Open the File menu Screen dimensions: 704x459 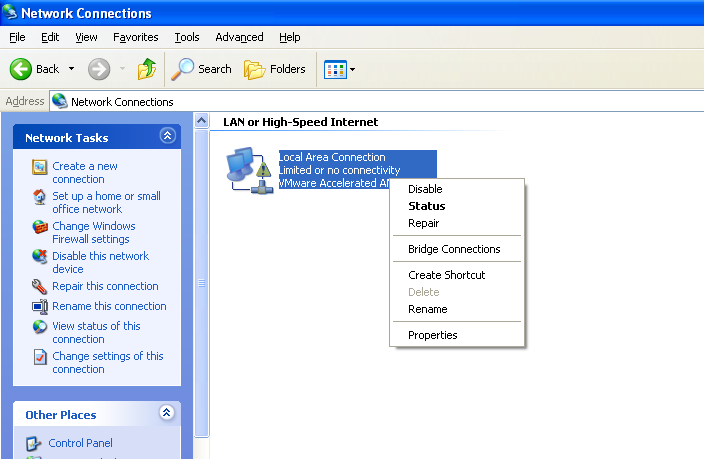[17, 37]
